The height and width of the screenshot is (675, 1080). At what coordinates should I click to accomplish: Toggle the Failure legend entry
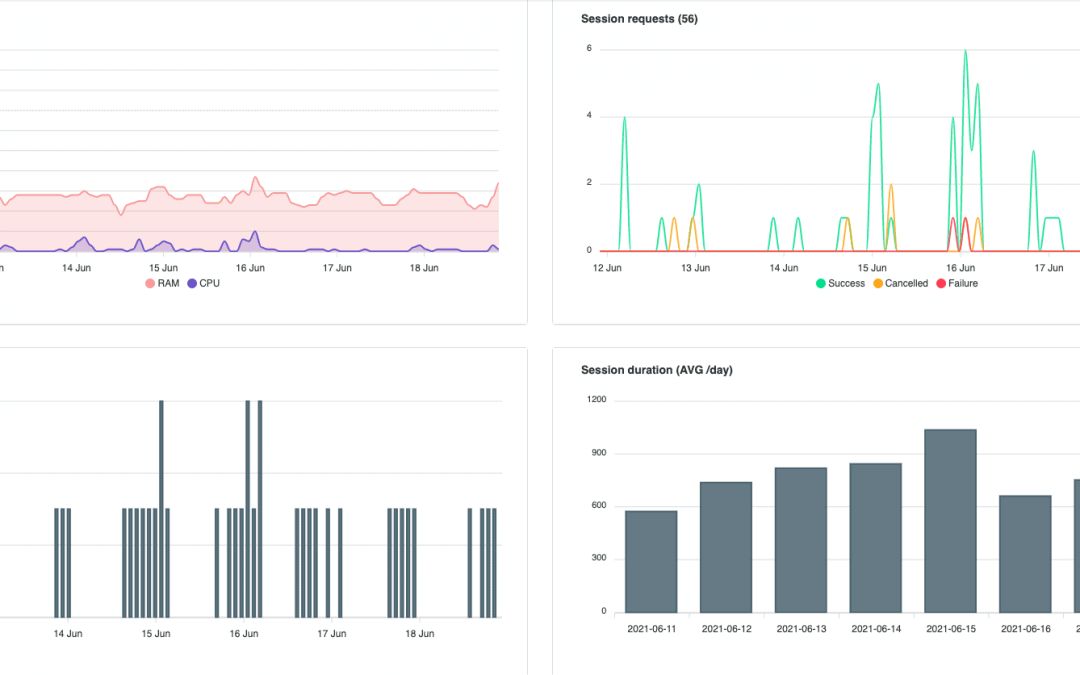point(956,283)
